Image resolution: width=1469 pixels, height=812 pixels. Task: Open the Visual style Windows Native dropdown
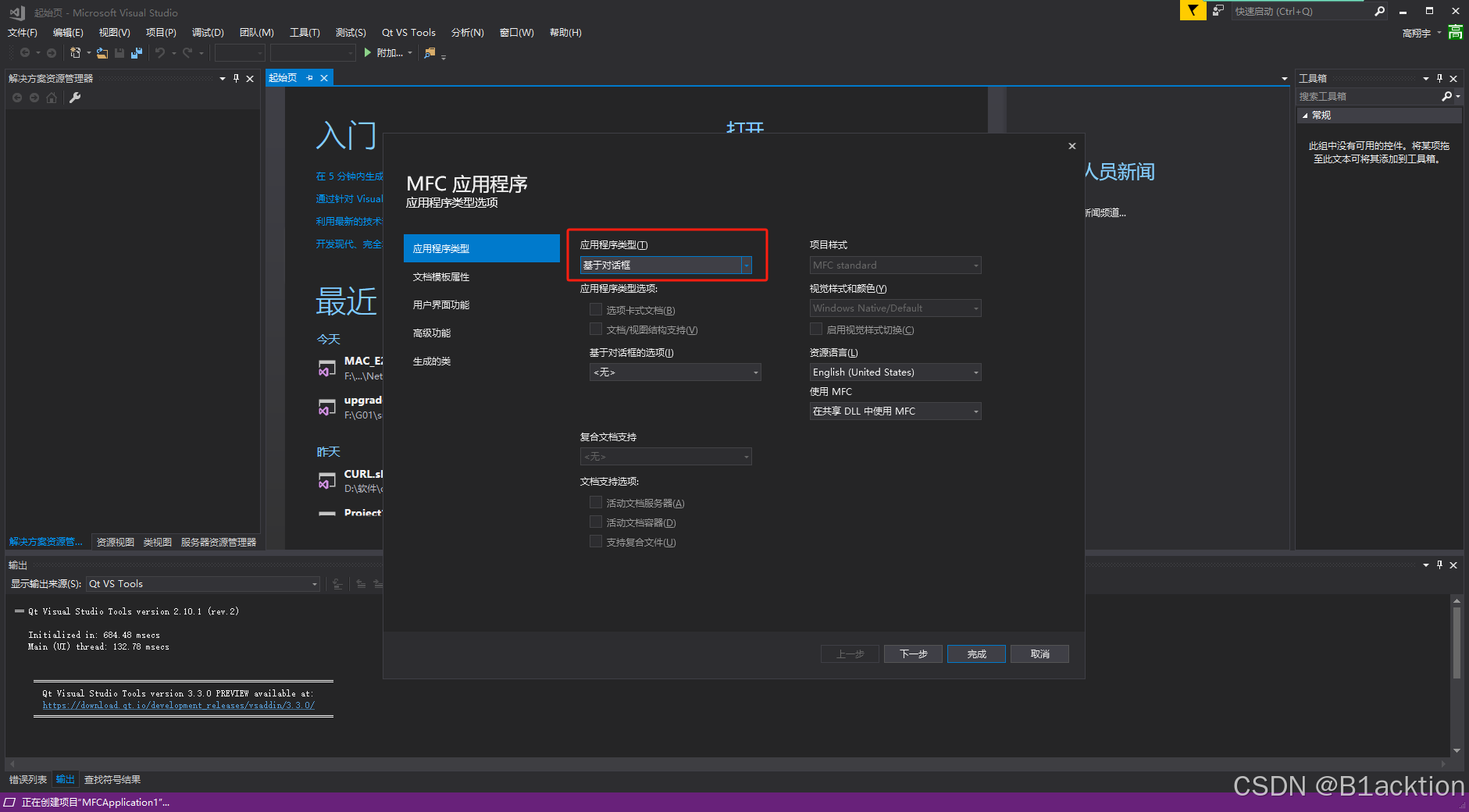point(896,308)
